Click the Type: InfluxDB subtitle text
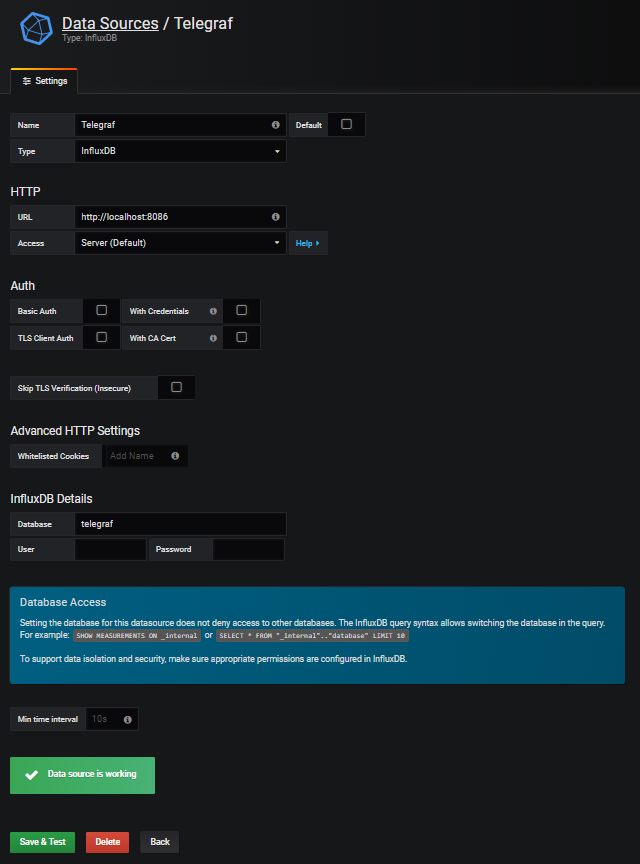This screenshot has height=864, width=640. [89, 38]
